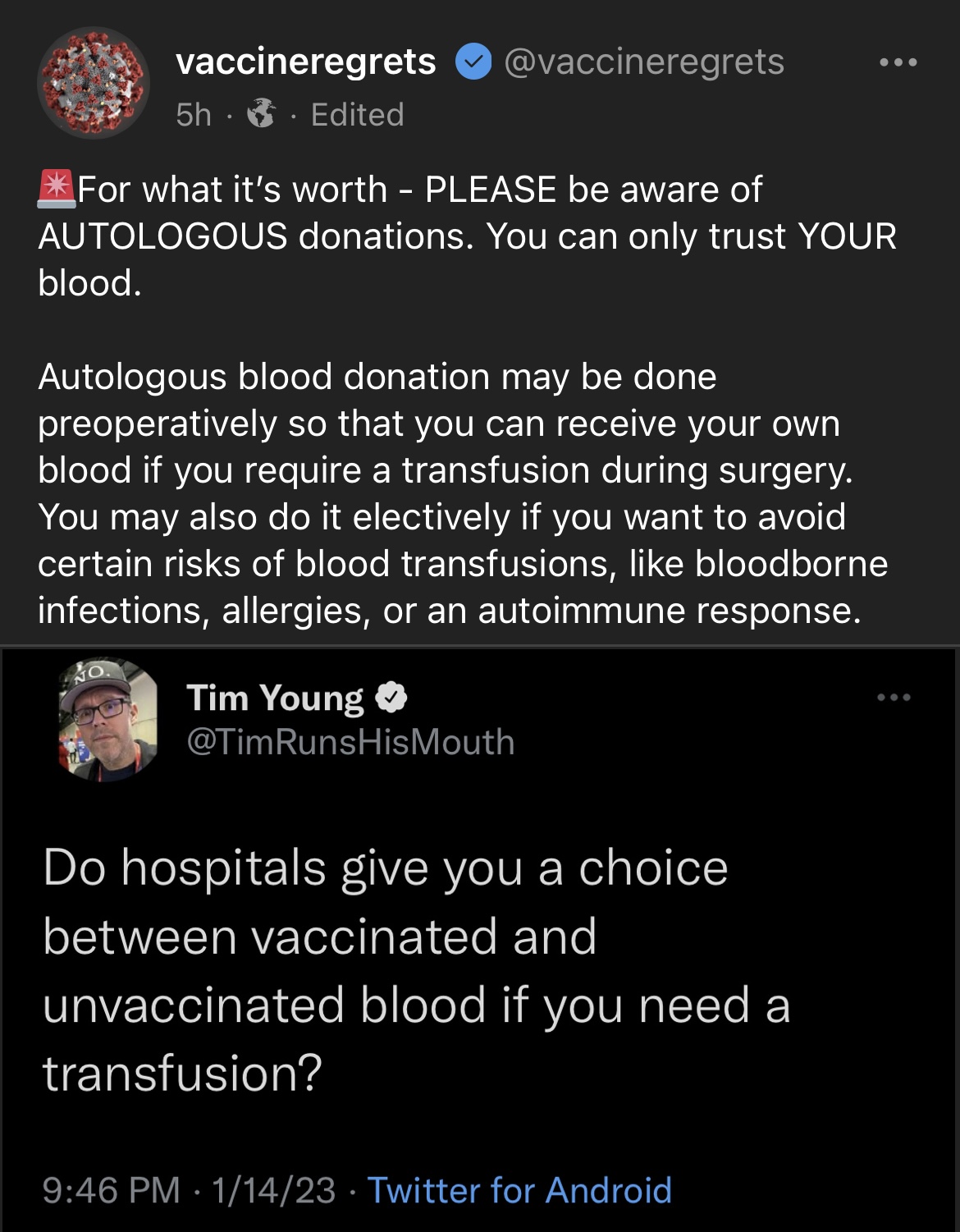960x1232 pixels.
Task: Open the @vaccineregrets handle link
Action: 644,62
